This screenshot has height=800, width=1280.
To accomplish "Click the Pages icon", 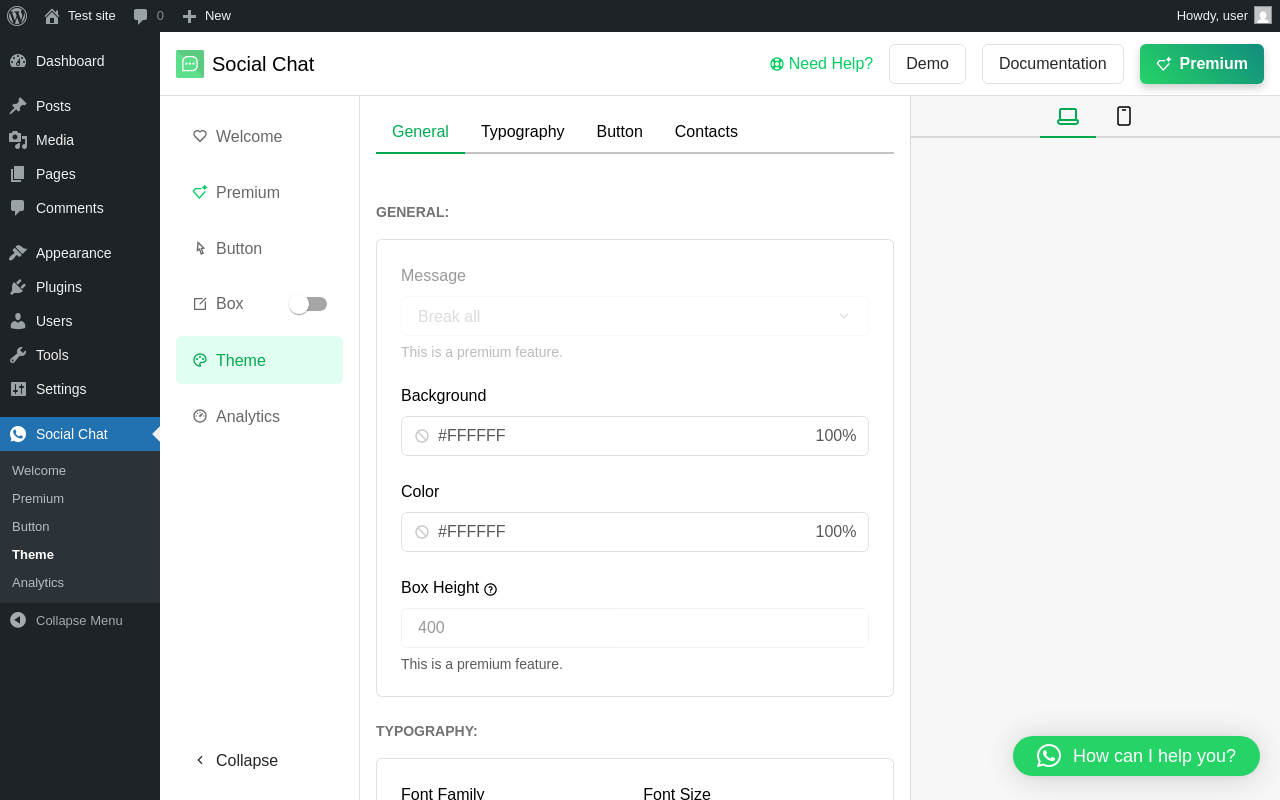I will pyautogui.click(x=18, y=174).
